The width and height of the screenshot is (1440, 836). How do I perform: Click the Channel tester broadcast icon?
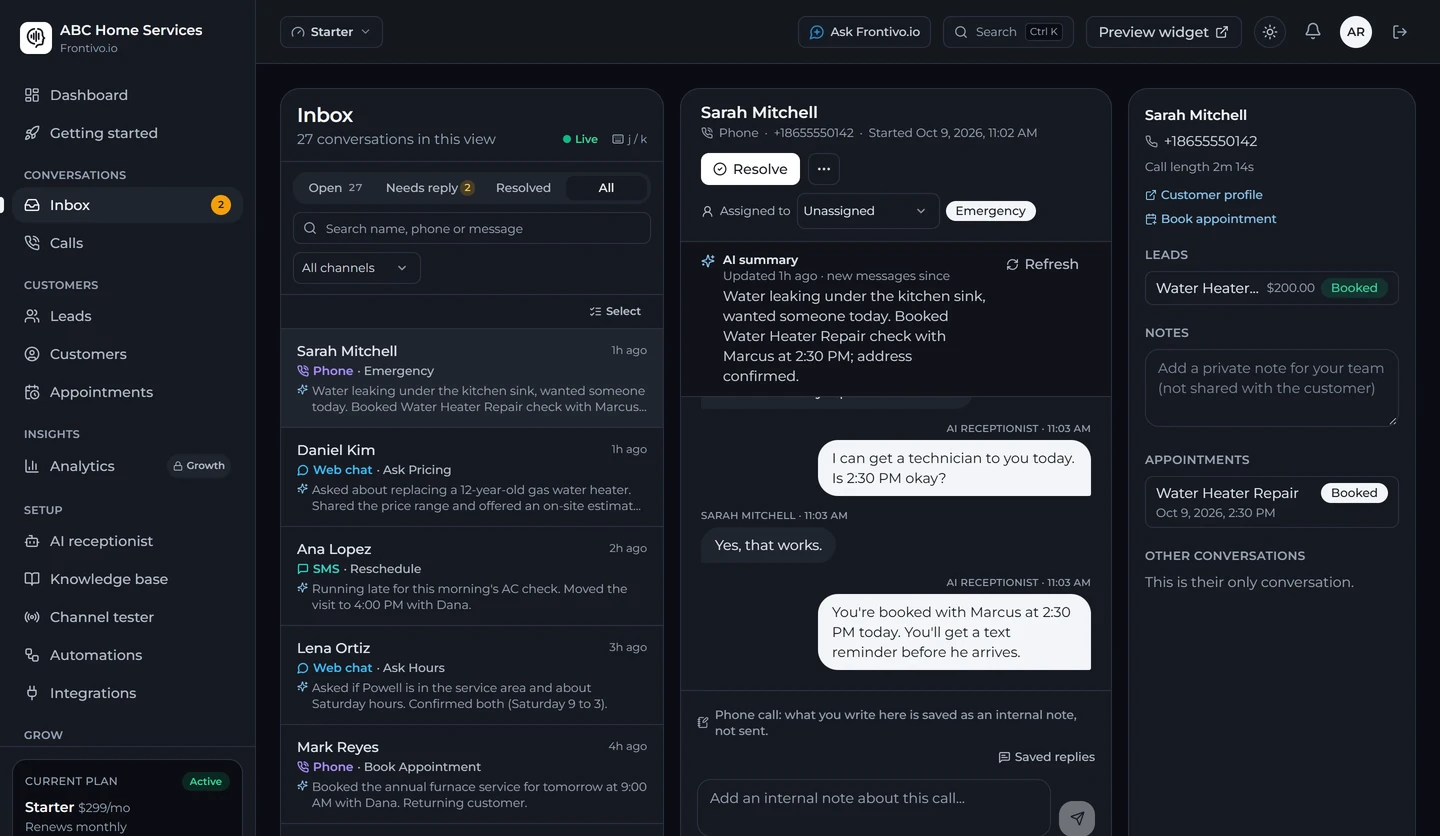click(x=32, y=617)
